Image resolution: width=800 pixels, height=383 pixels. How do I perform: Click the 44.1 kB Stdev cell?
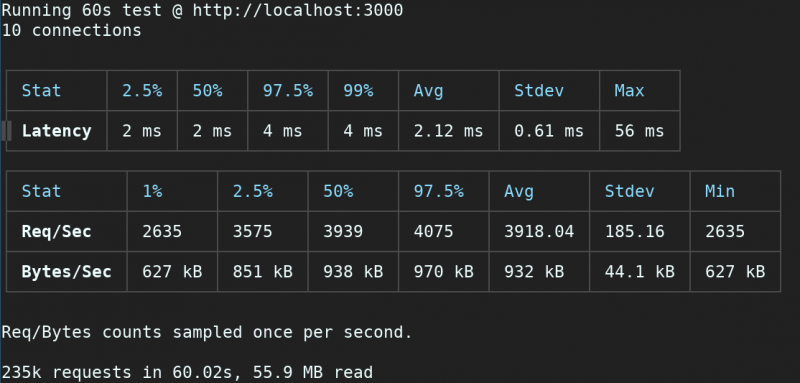pyautogui.click(x=639, y=272)
